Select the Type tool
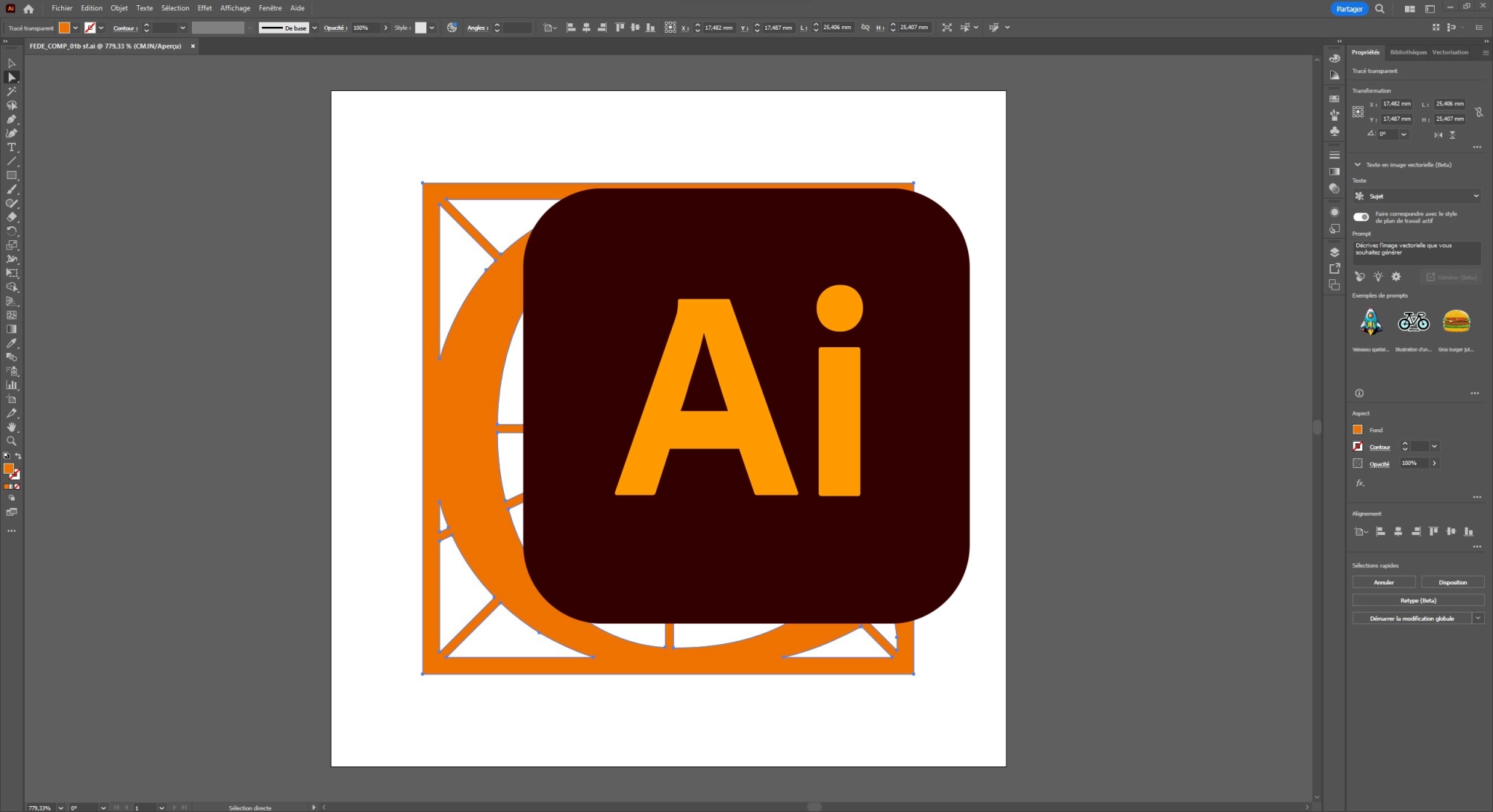Screen dimensions: 1493x812 pyautogui.click(x=12, y=148)
